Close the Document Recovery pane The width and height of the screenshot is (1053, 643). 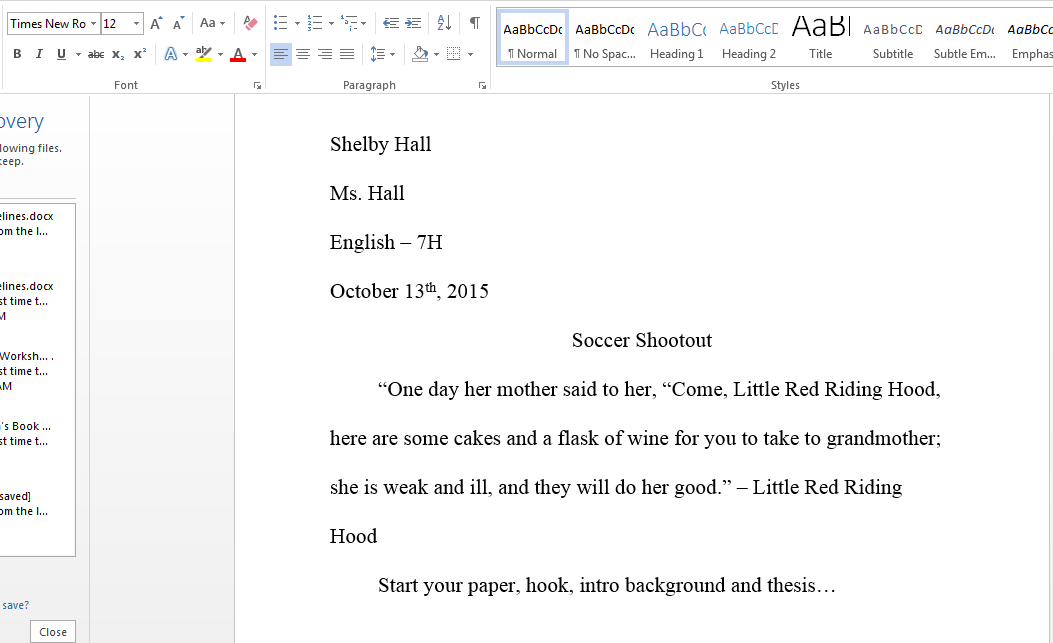coord(52,631)
